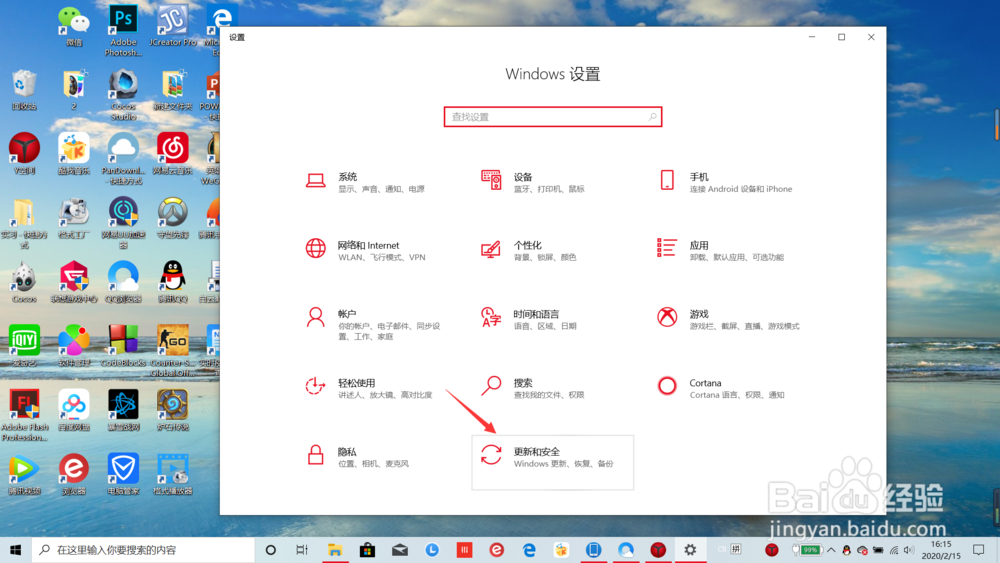Open Task View on taskbar
This screenshot has width=1000, height=563.
tap(302, 550)
